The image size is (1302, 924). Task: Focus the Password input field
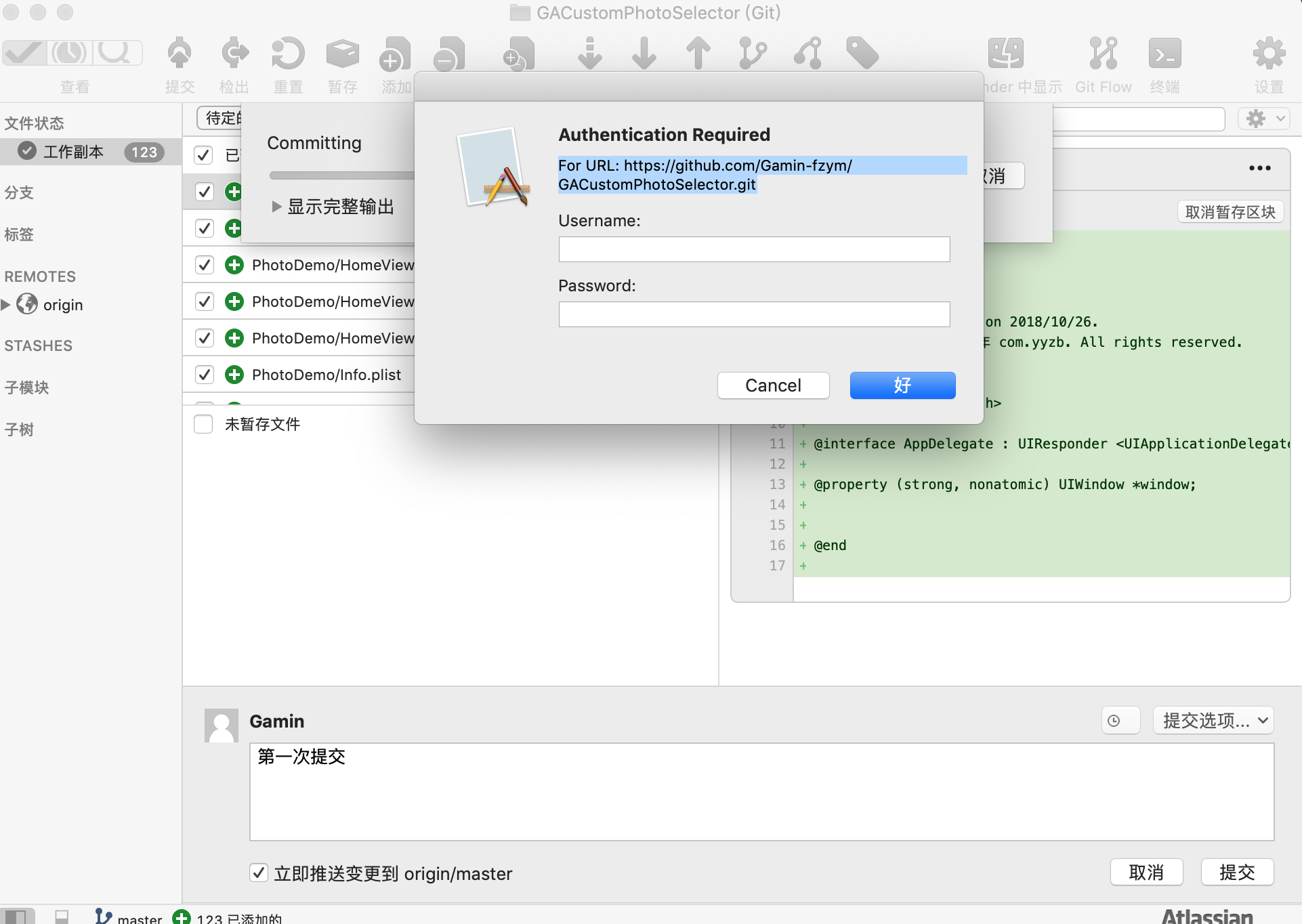pyautogui.click(x=754, y=314)
